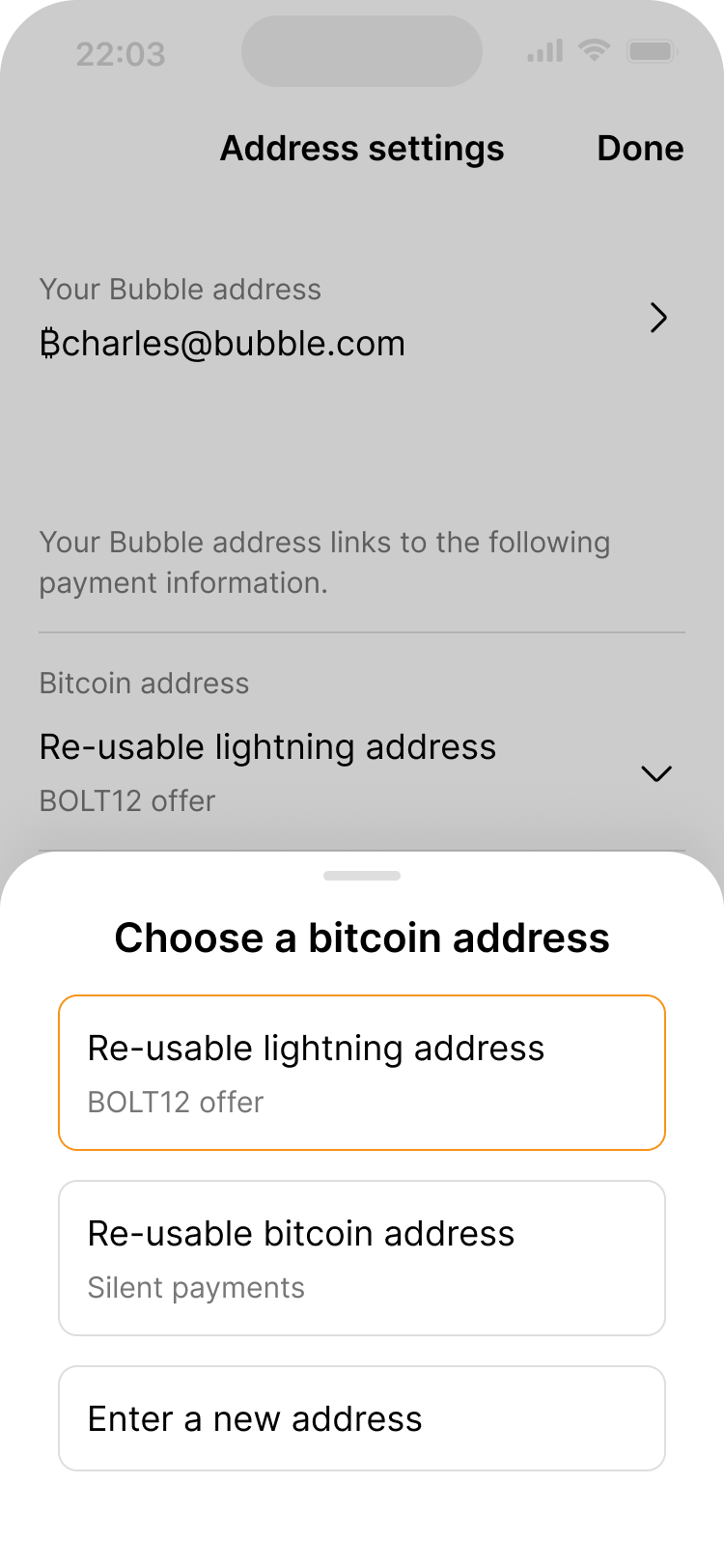
Task: Select Re-usable bitcoin address option
Action: (362, 1257)
